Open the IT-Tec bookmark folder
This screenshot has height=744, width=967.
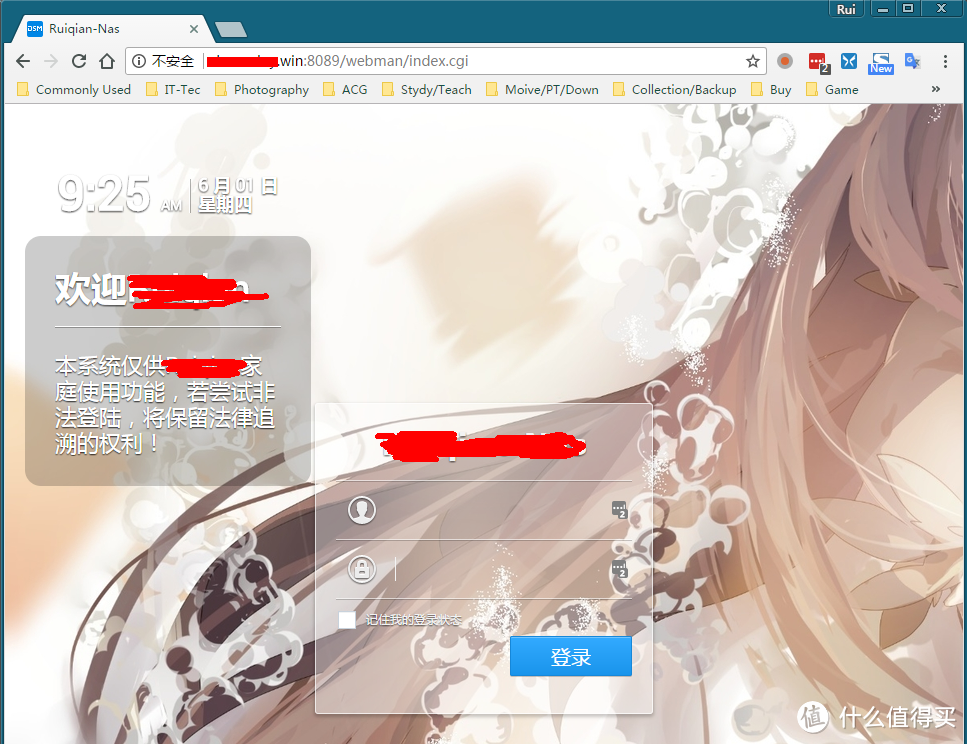tap(173, 90)
